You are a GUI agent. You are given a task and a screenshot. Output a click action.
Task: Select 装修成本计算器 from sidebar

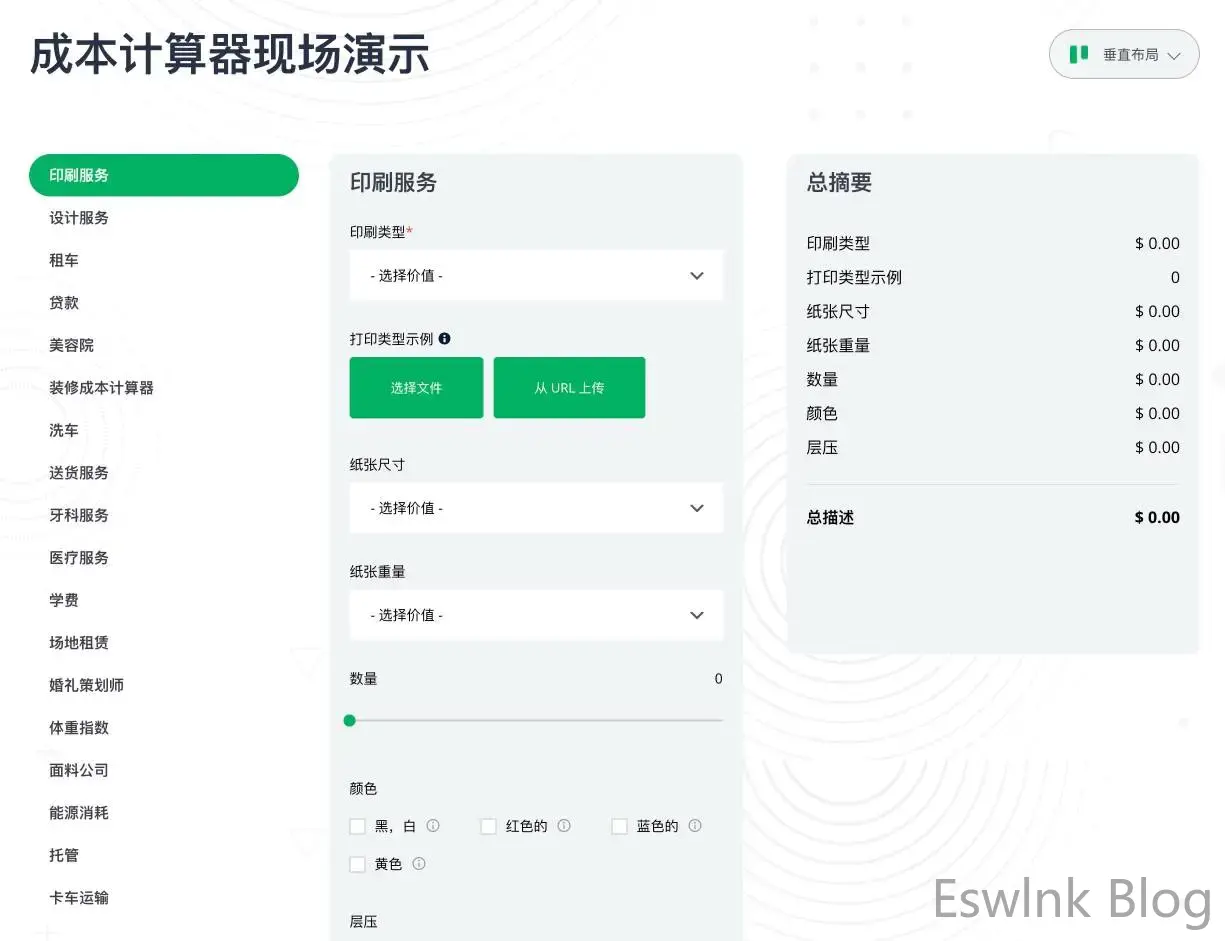click(x=101, y=388)
